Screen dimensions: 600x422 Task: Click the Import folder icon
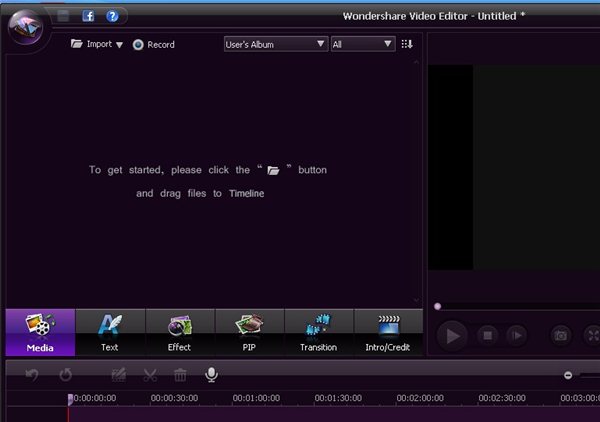77,44
